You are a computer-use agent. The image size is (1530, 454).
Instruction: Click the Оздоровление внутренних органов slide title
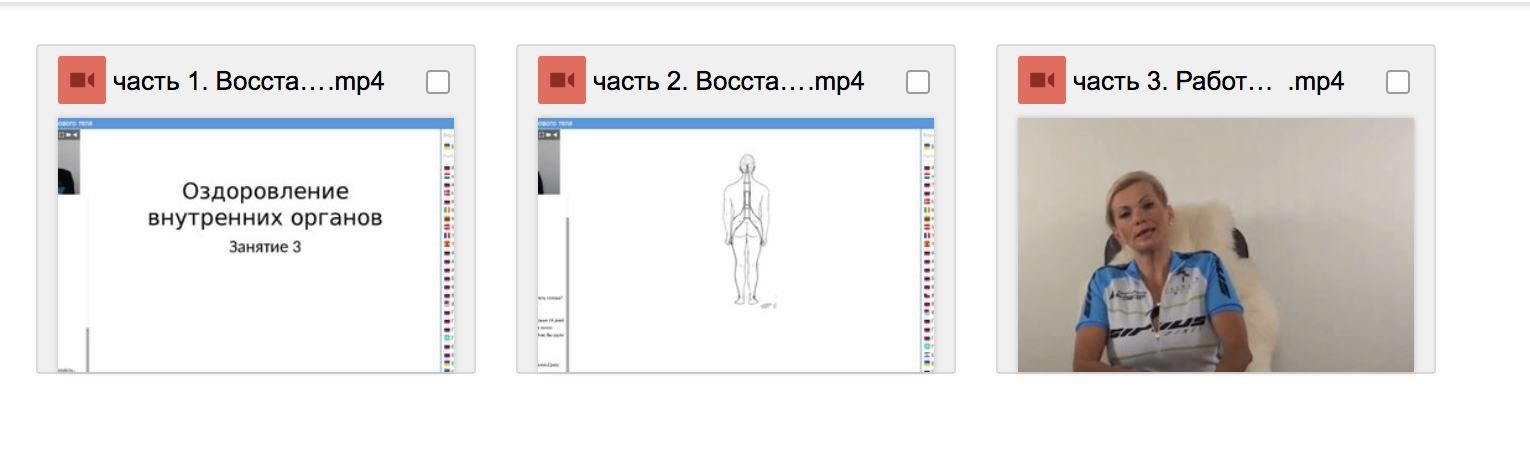click(x=265, y=204)
